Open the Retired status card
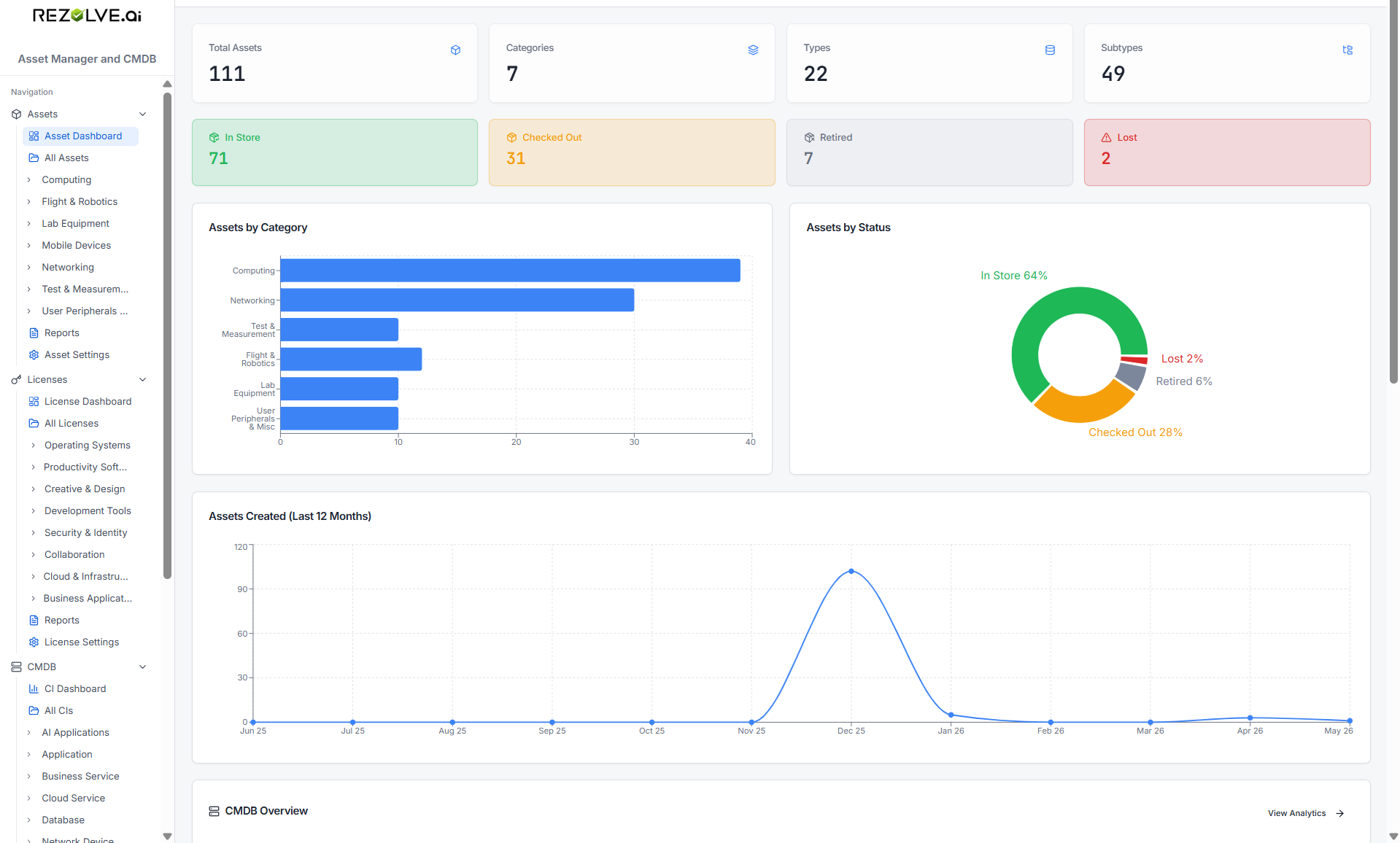Screen dimensions: 1400x843 [x=929, y=152]
